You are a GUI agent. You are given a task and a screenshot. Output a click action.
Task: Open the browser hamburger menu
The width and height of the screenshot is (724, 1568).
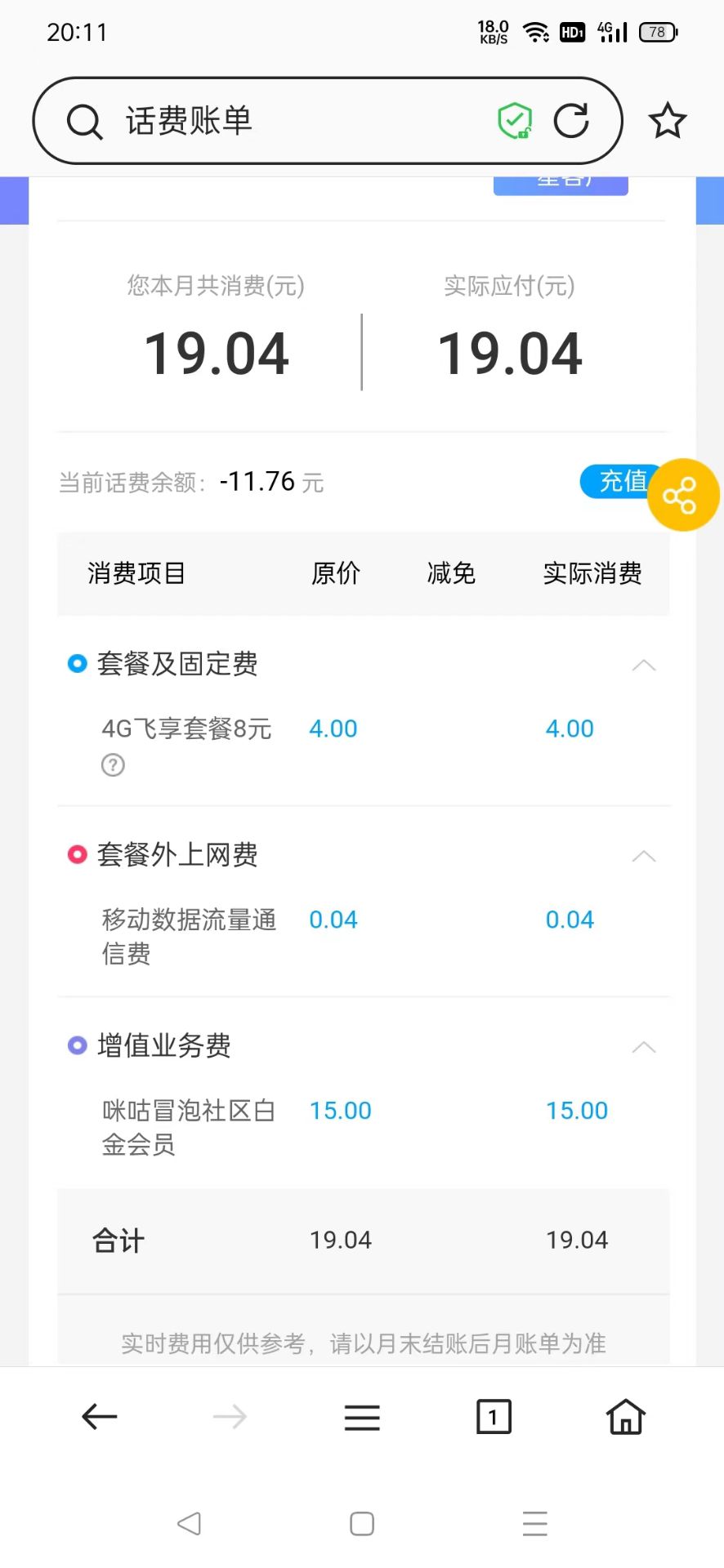pos(362,1417)
